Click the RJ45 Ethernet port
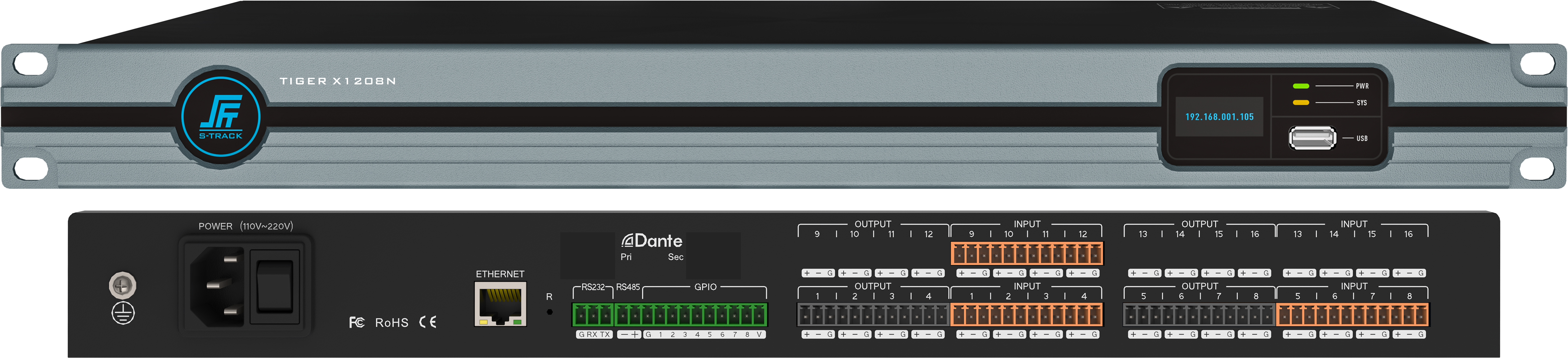The image size is (1568, 358). pyautogui.click(x=500, y=304)
